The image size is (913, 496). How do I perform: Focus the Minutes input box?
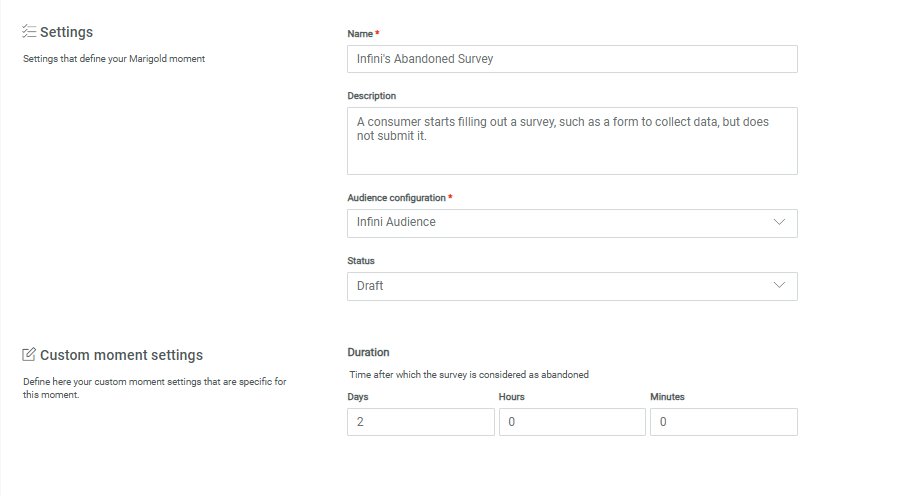723,422
